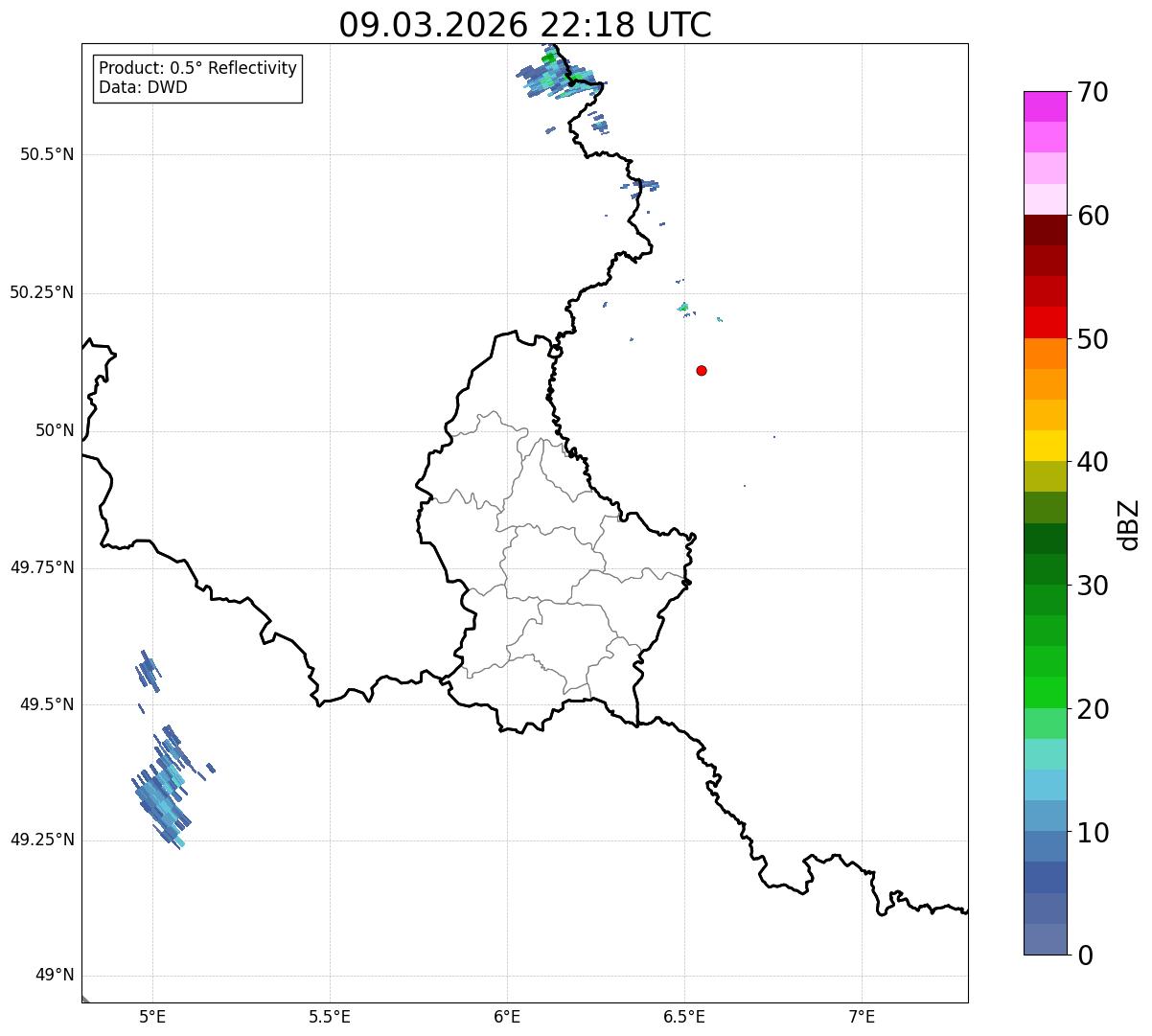Click the longitude label 6.5°E
1152x1036 pixels.
[684, 1016]
